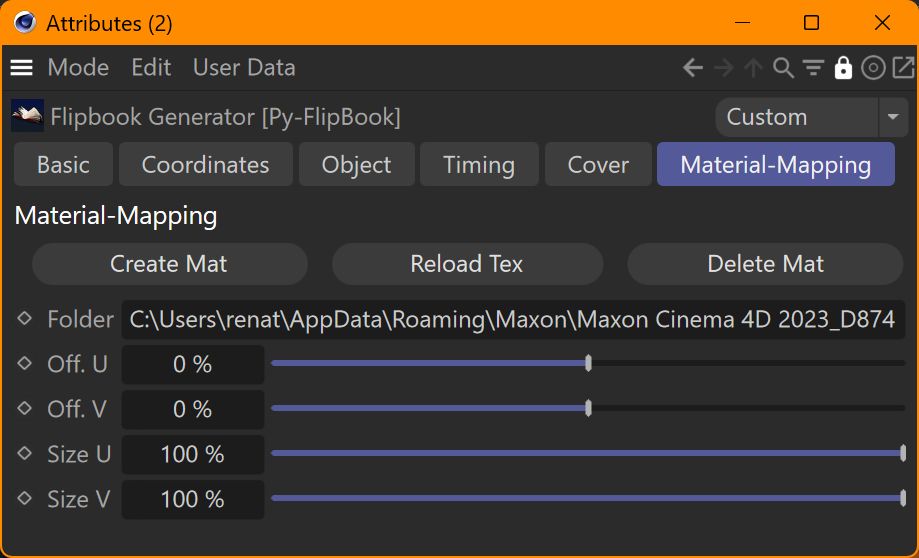This screenshot has width=919, height=558.
Task: Select the Material-Mapping tab
Action: coord(776,165)
